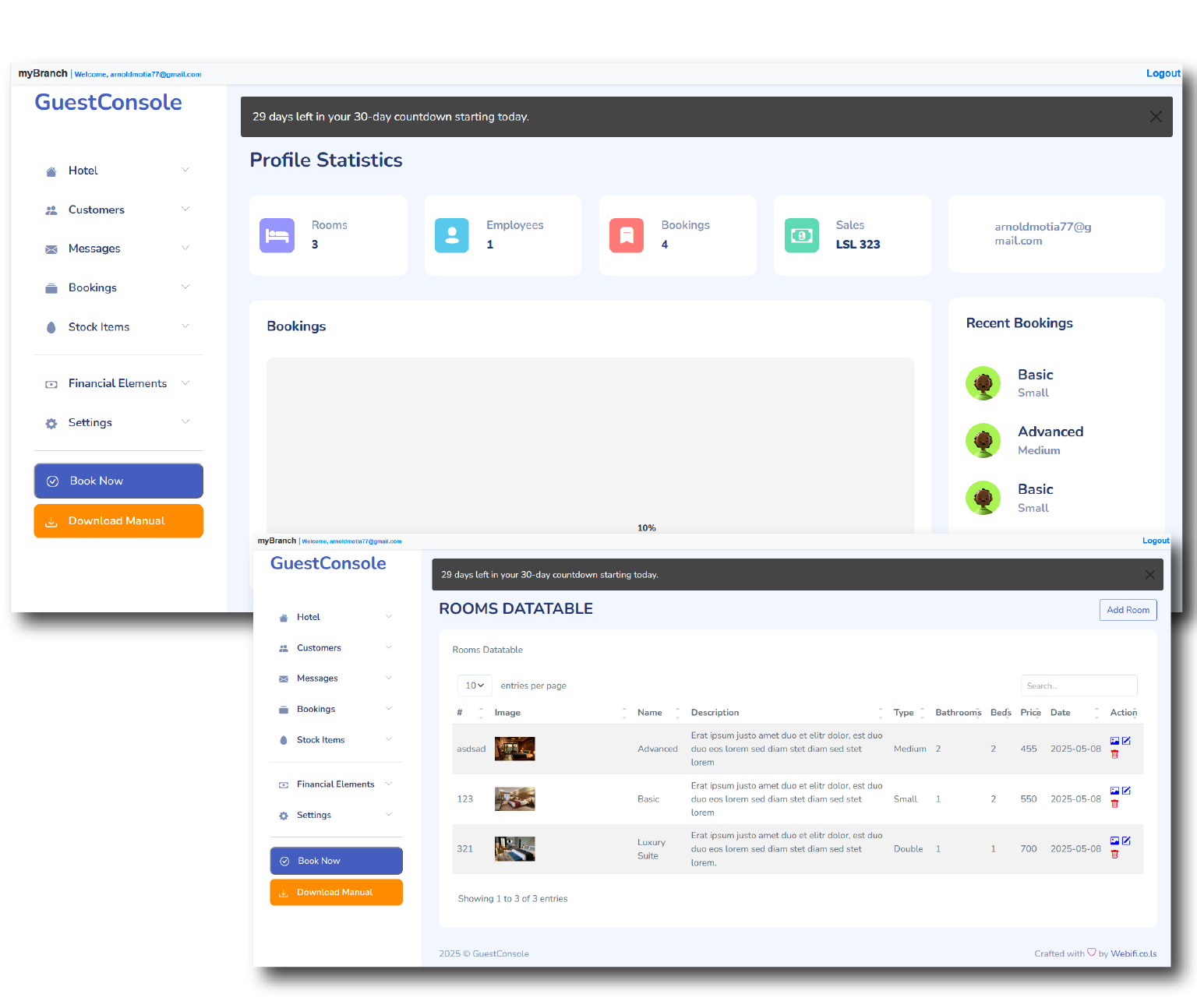This screenshot has width=1197, height=1008.
Task: Delete the Advanced room using its trash icon
Action: 1114,754
